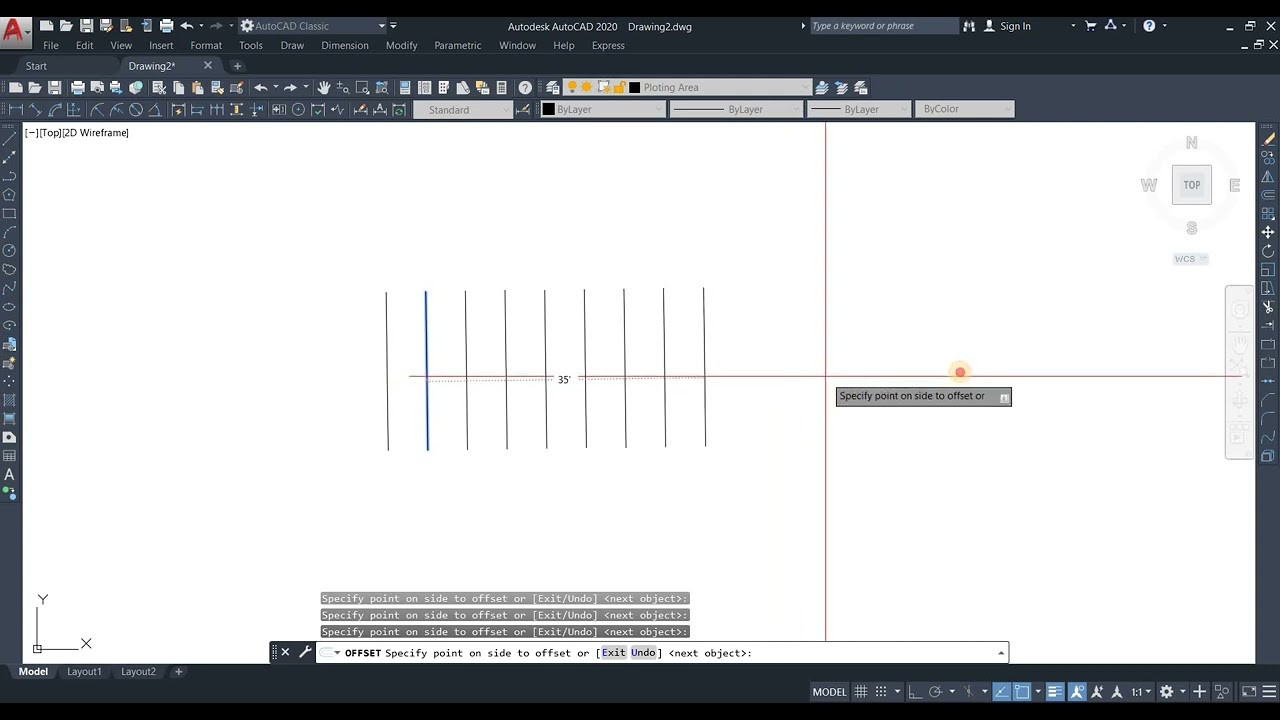Viewport: 1280px width, 720px height.
Task: Click the TOP face of ViewCube
Action: tap(1192, 185)
